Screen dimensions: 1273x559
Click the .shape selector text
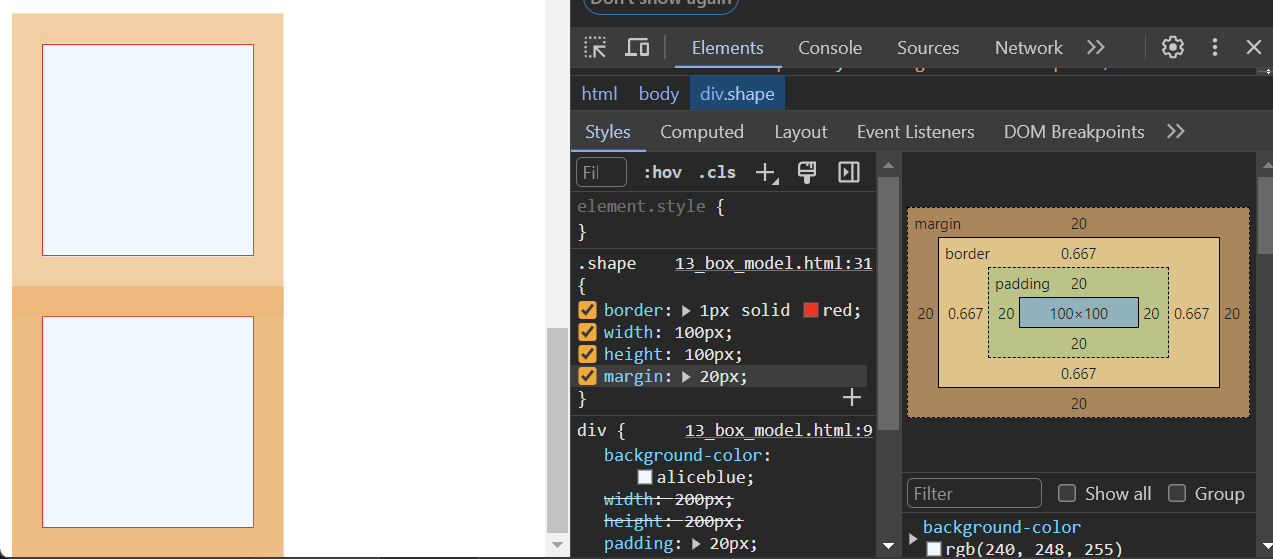coord(606,264)
